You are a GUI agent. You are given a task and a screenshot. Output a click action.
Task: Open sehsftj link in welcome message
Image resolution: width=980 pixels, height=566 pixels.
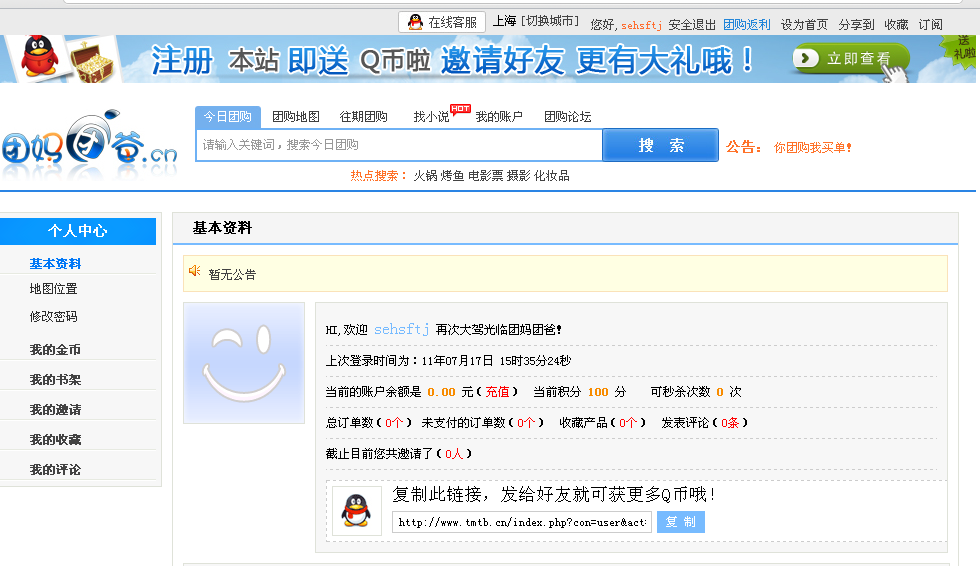tap(401, 329)
